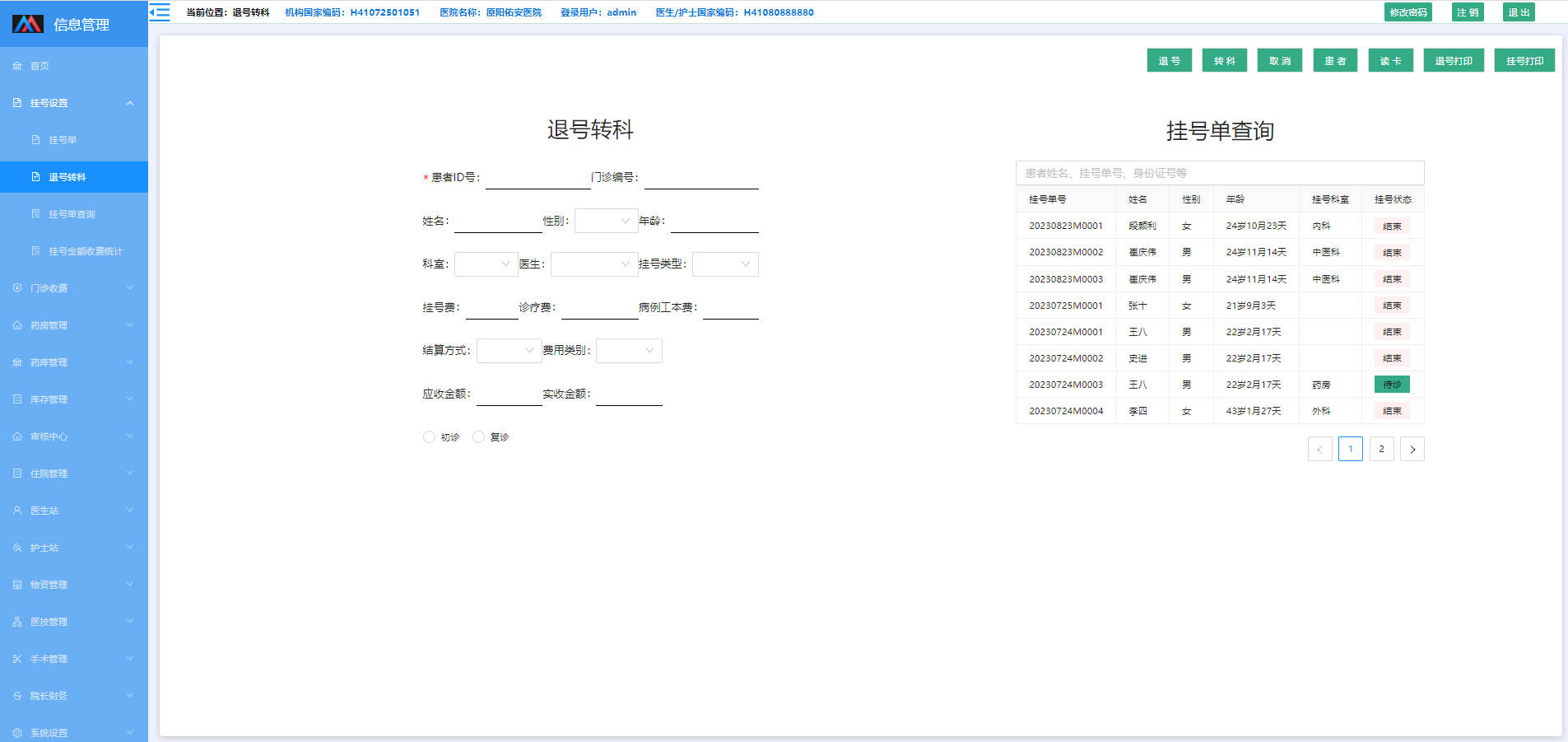
Task: Open the 医生 dropdown
Action: (594, 264)
